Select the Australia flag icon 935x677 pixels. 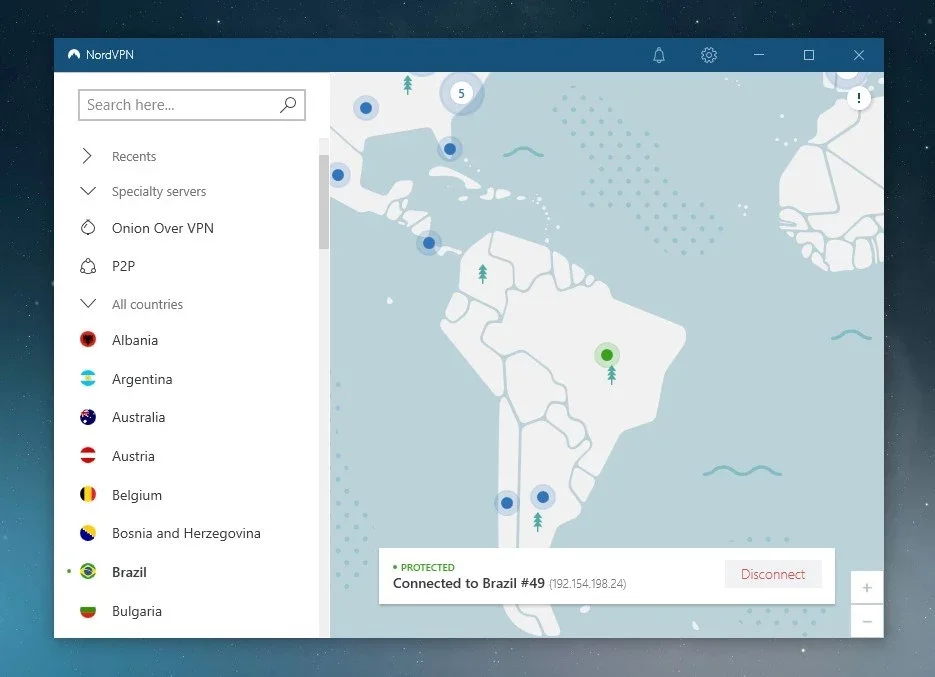[x=88, y=417]
